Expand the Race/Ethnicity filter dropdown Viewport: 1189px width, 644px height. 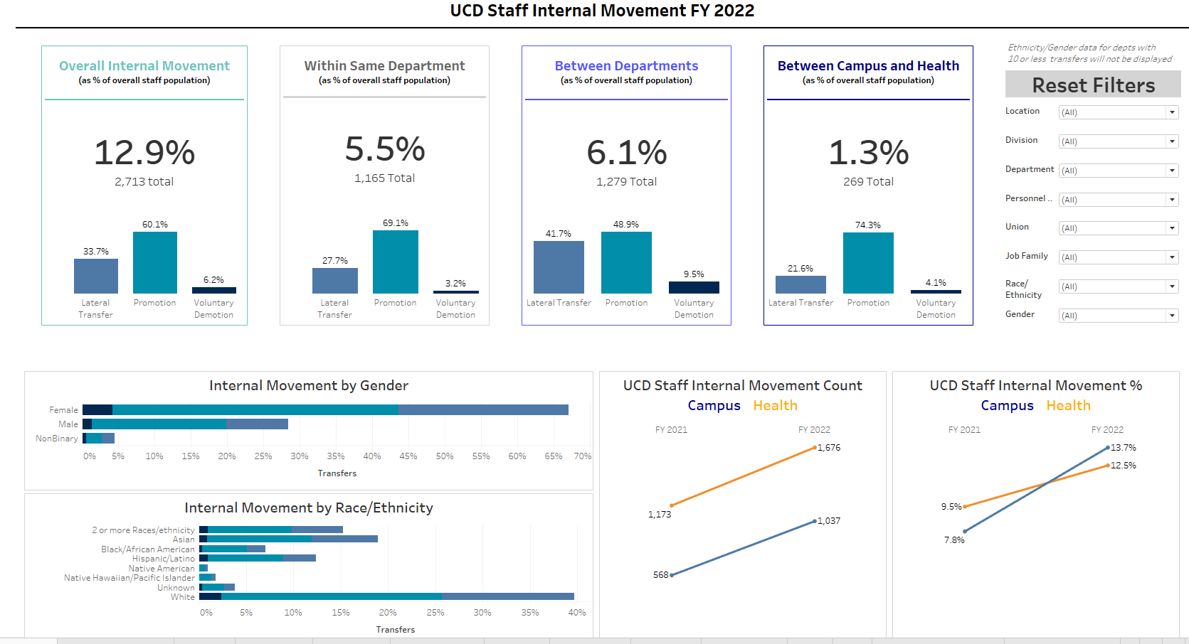(x=1118, y=287)
